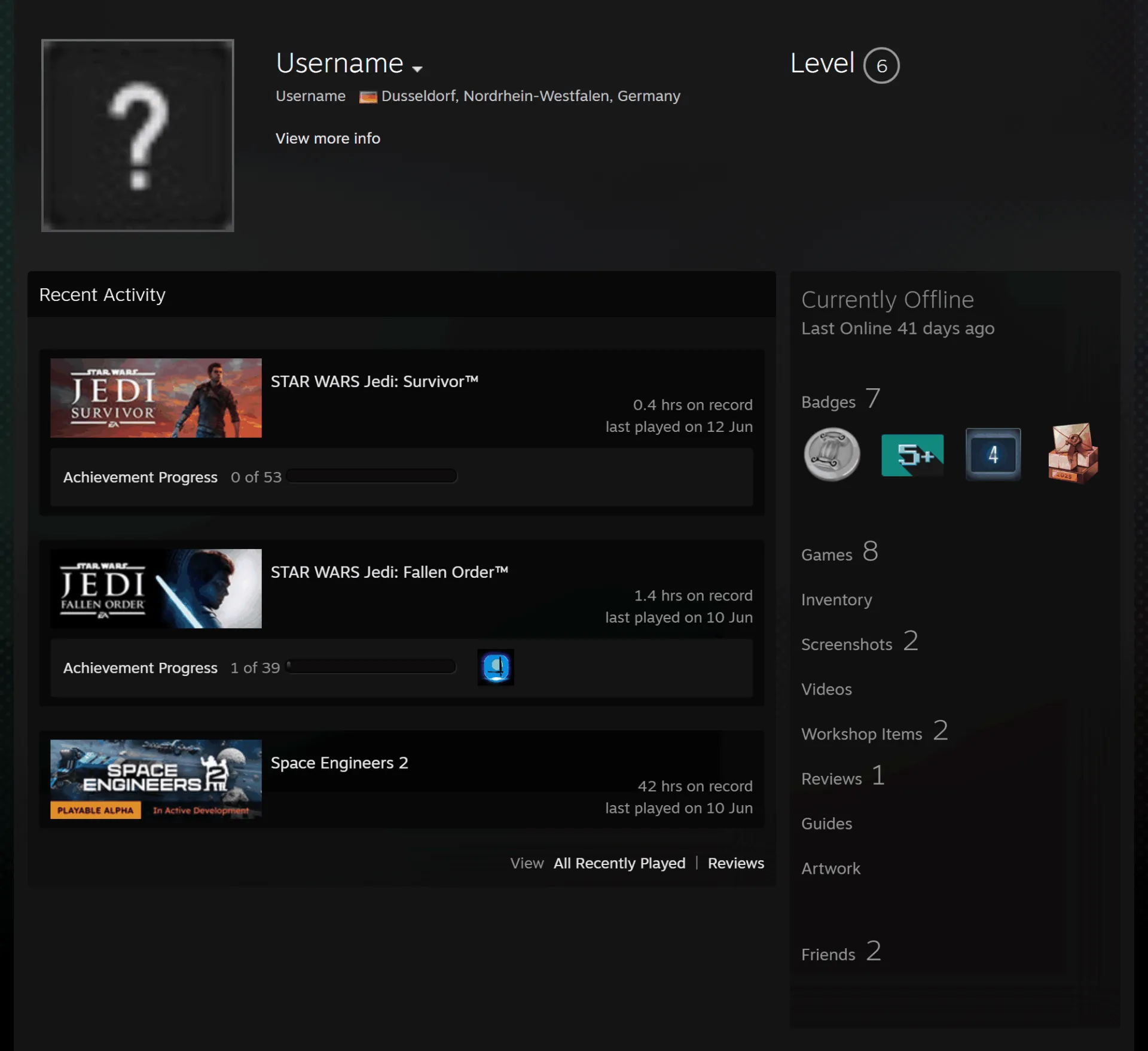Click the Fallen Order unlocked achievement icon
The image size is (1148, 1051).
(x=496, y=668)
